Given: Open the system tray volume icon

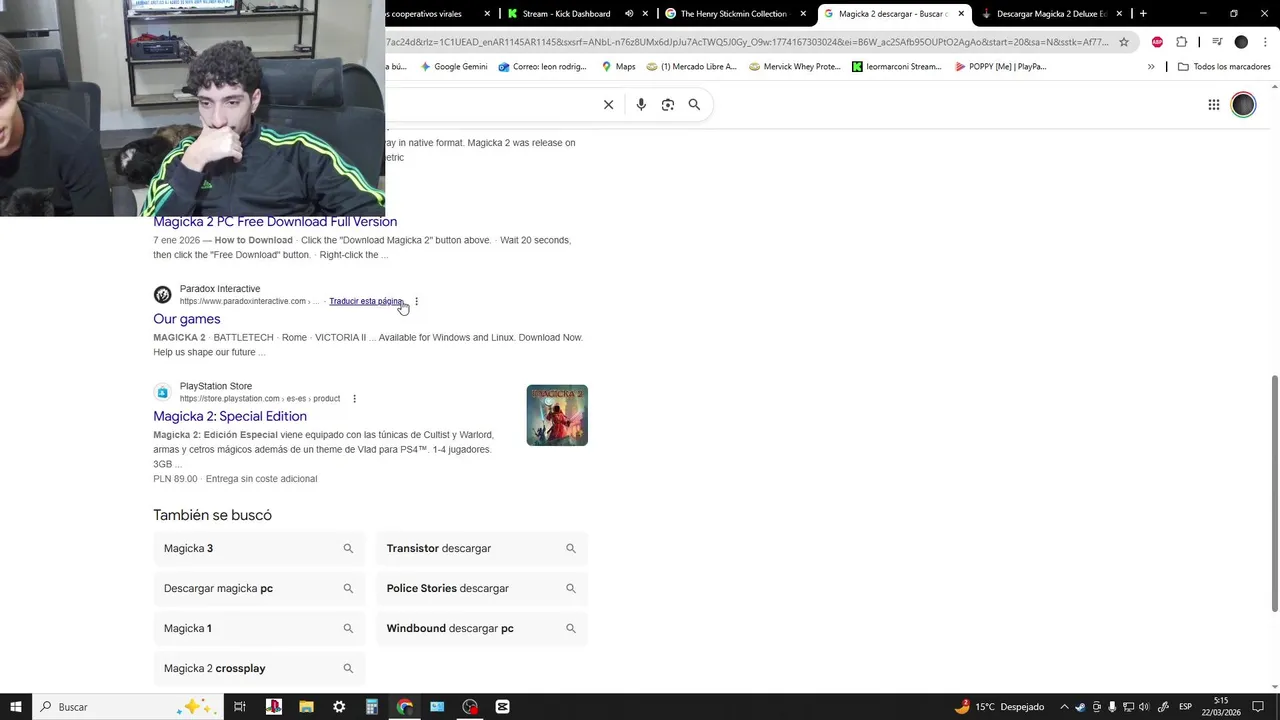Looking at the screenshot, I should pyautogui.click(x=1144, y=707).
